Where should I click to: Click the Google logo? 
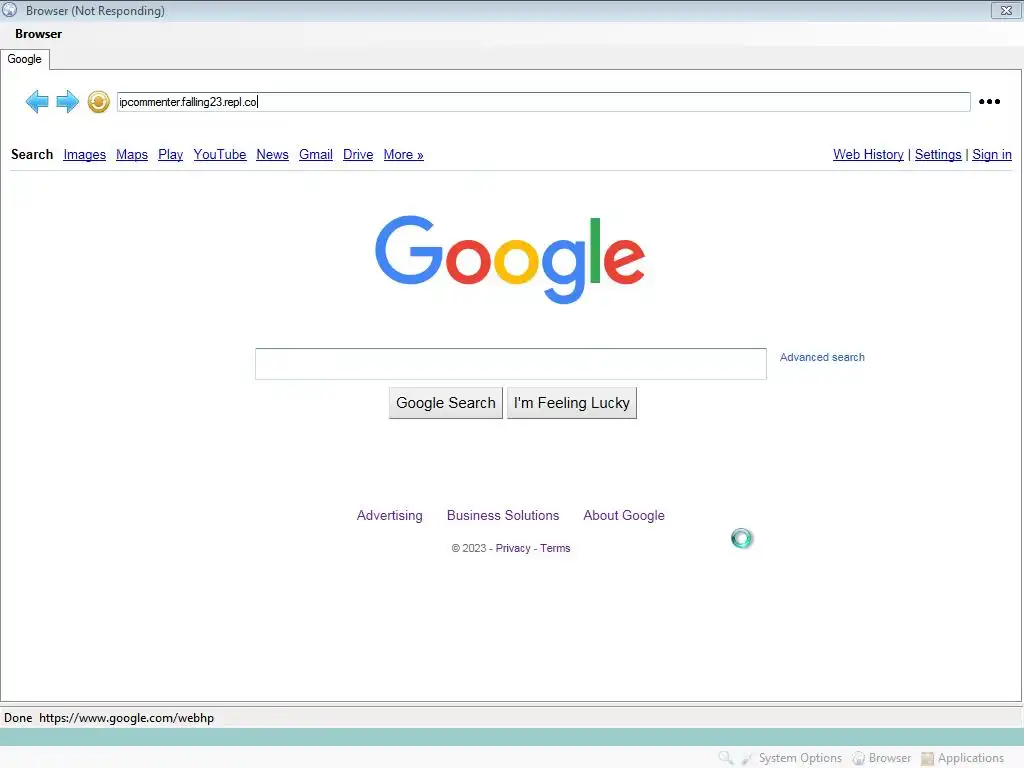(510, 259)
